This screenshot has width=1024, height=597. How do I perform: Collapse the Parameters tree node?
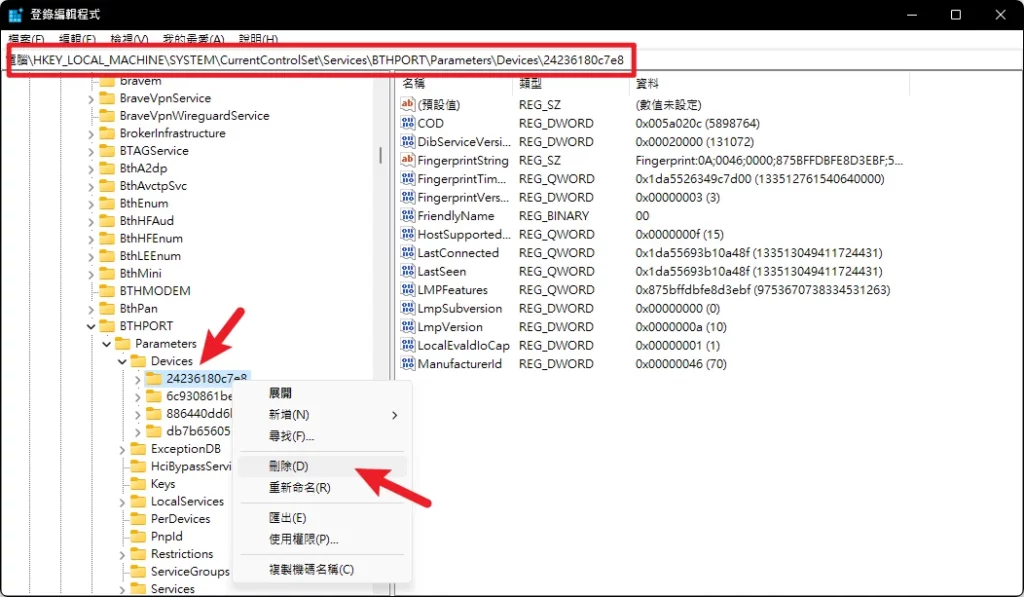(x=106, y=343)
